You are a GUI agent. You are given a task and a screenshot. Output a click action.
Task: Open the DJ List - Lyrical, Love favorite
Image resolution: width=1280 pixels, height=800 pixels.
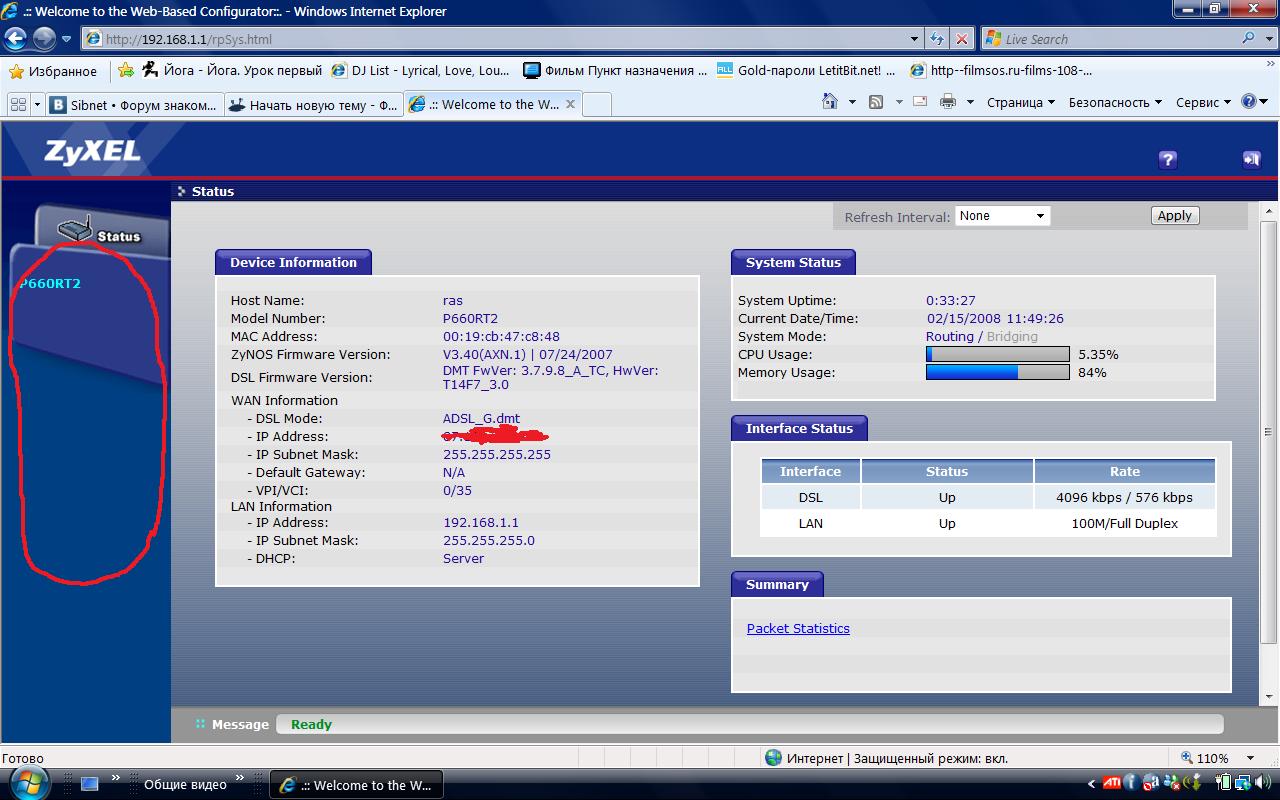[420, 71]
